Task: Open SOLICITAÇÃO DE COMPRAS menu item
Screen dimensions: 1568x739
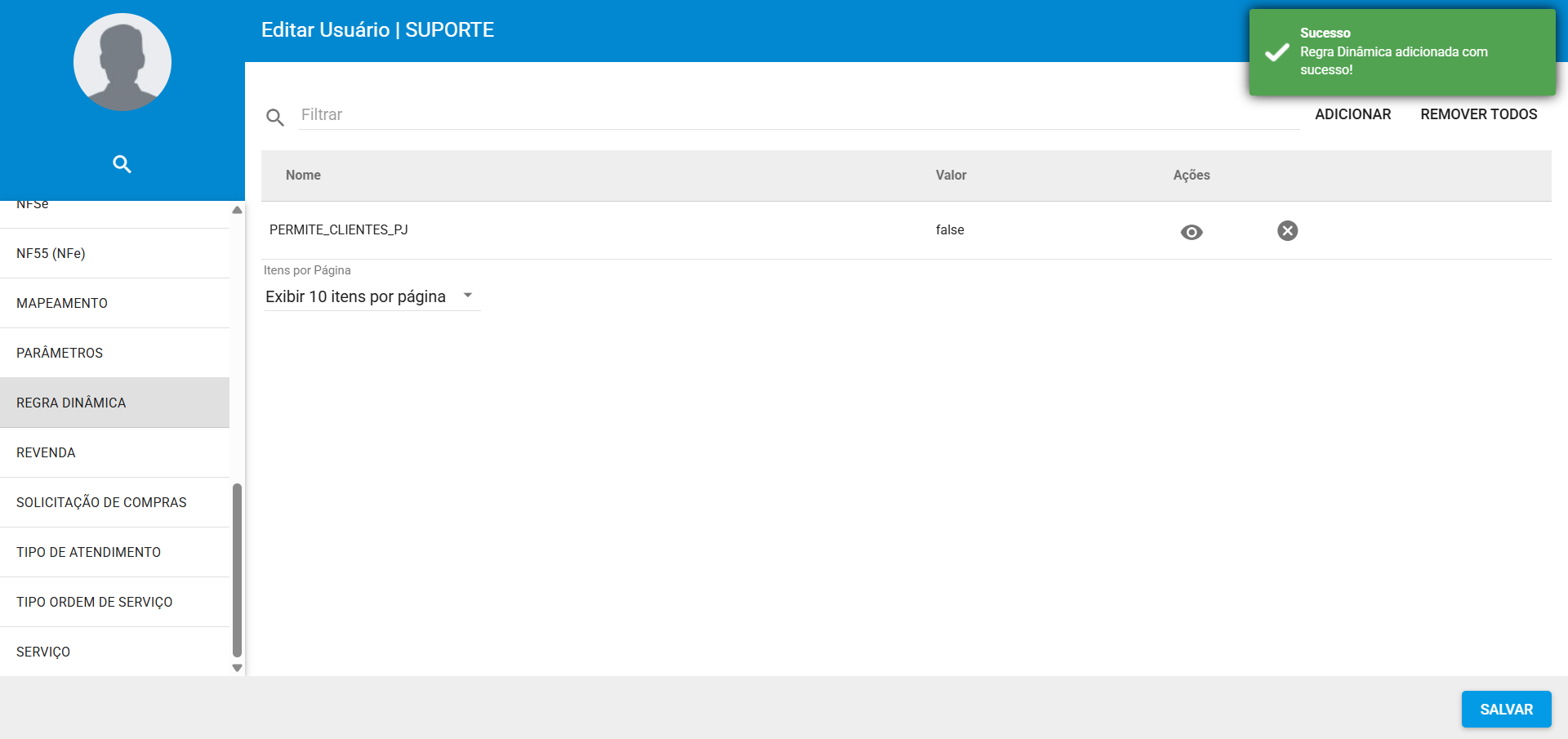Action: click(114, 502)
